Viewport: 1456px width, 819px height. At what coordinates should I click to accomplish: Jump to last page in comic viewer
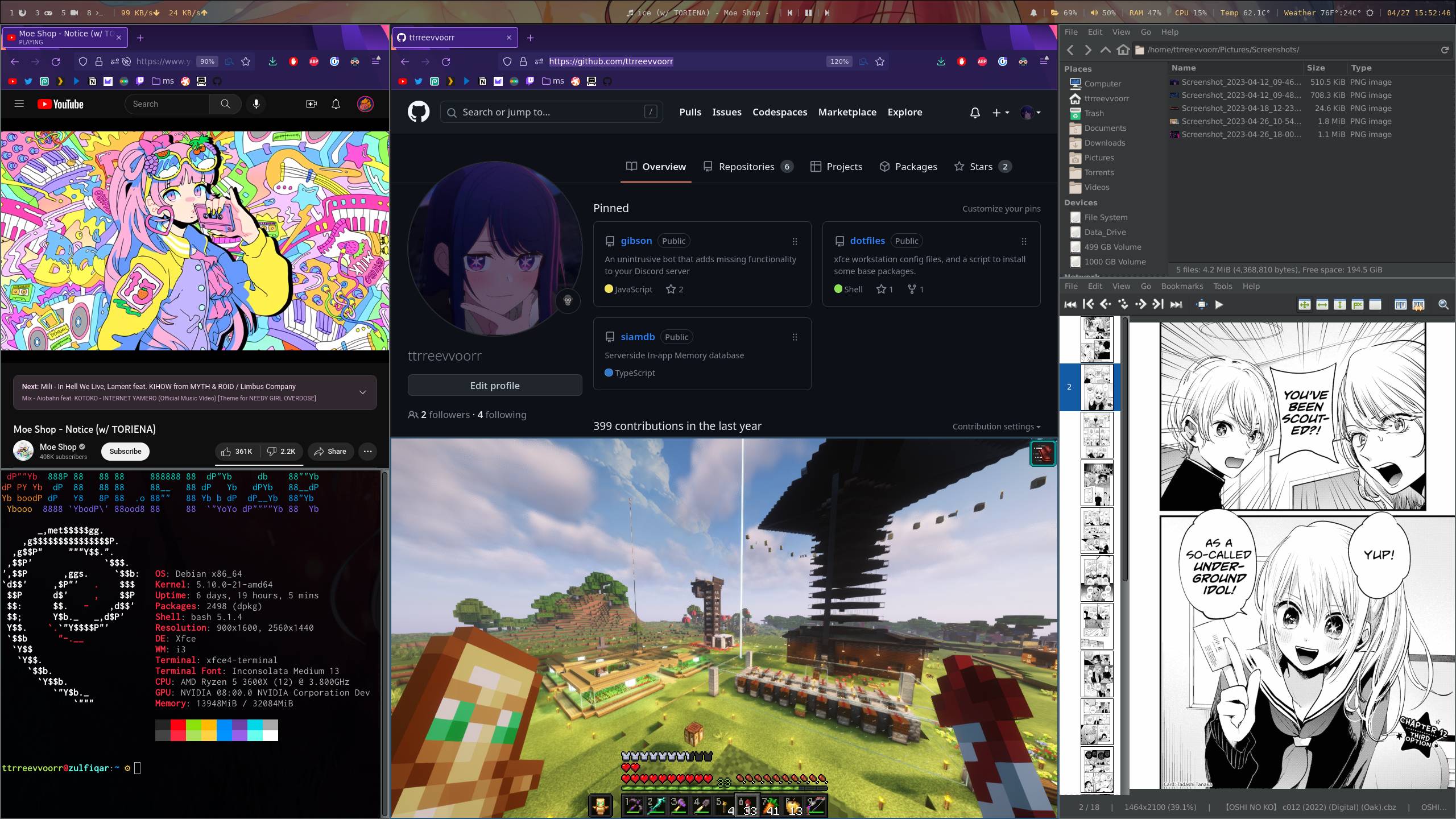[x=1158, y=305]
